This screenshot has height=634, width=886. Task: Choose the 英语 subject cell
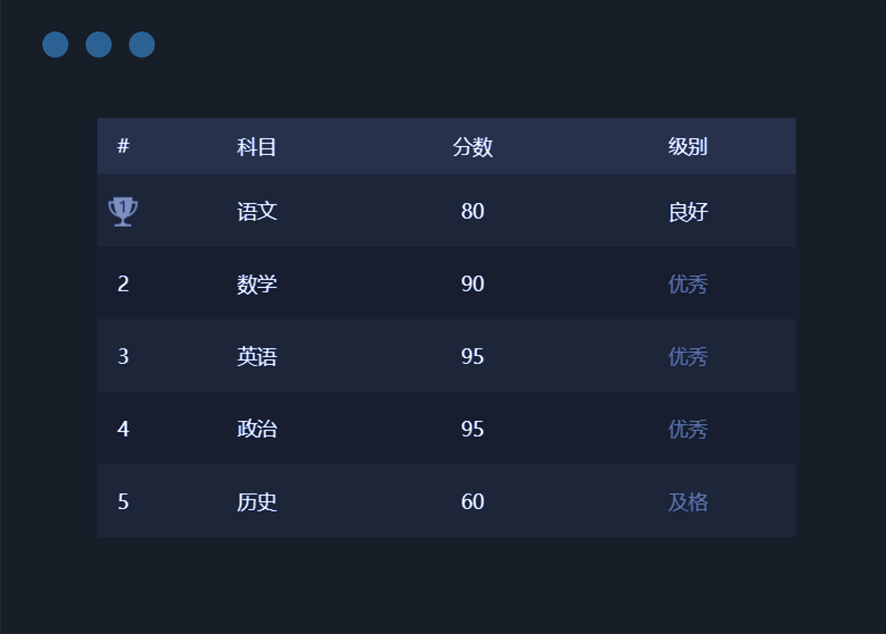[256, 356]
